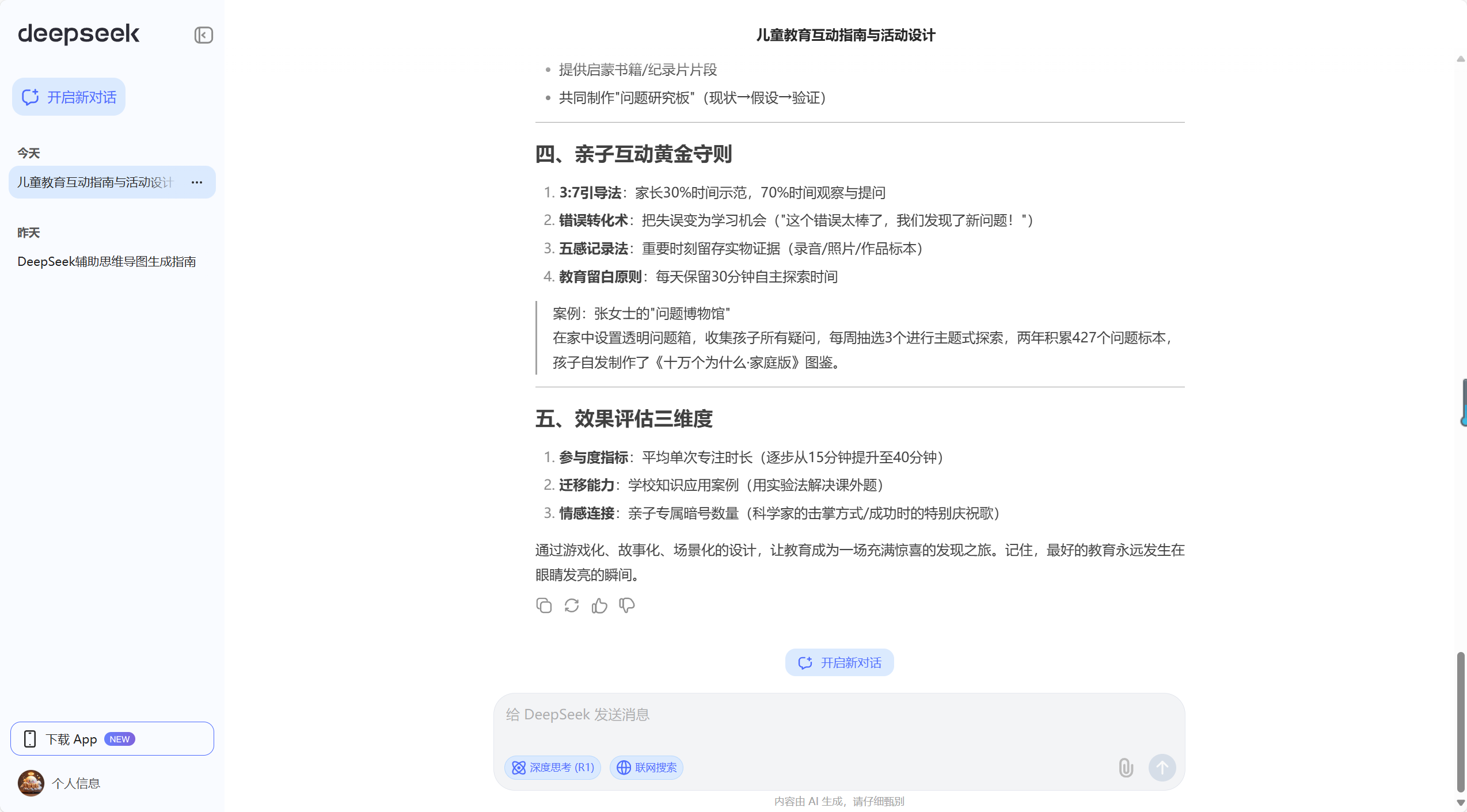Give a thumbs down to the response
The image size is (1467, 812).
coord(626,605)
